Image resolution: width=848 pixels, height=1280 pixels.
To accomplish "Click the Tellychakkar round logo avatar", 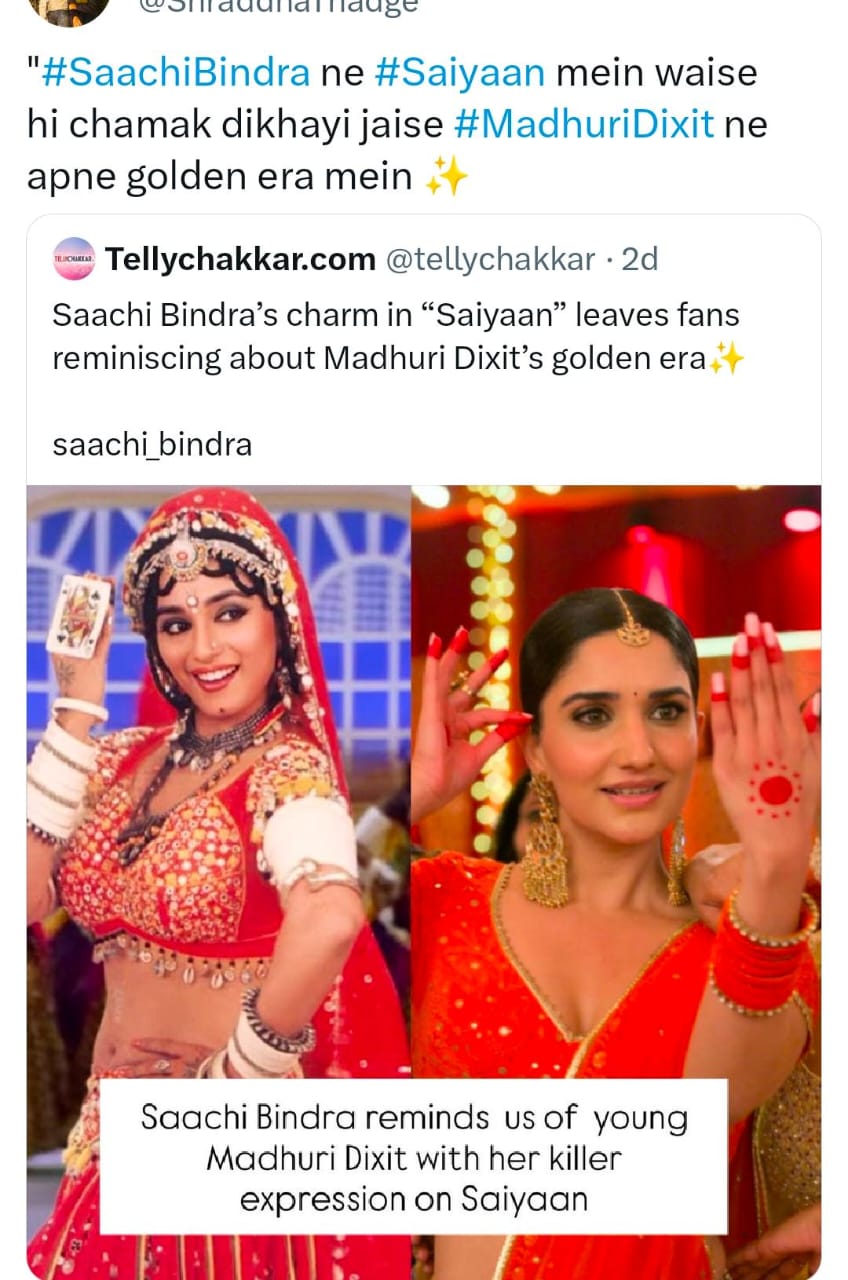I will click(x=74, y=259).
